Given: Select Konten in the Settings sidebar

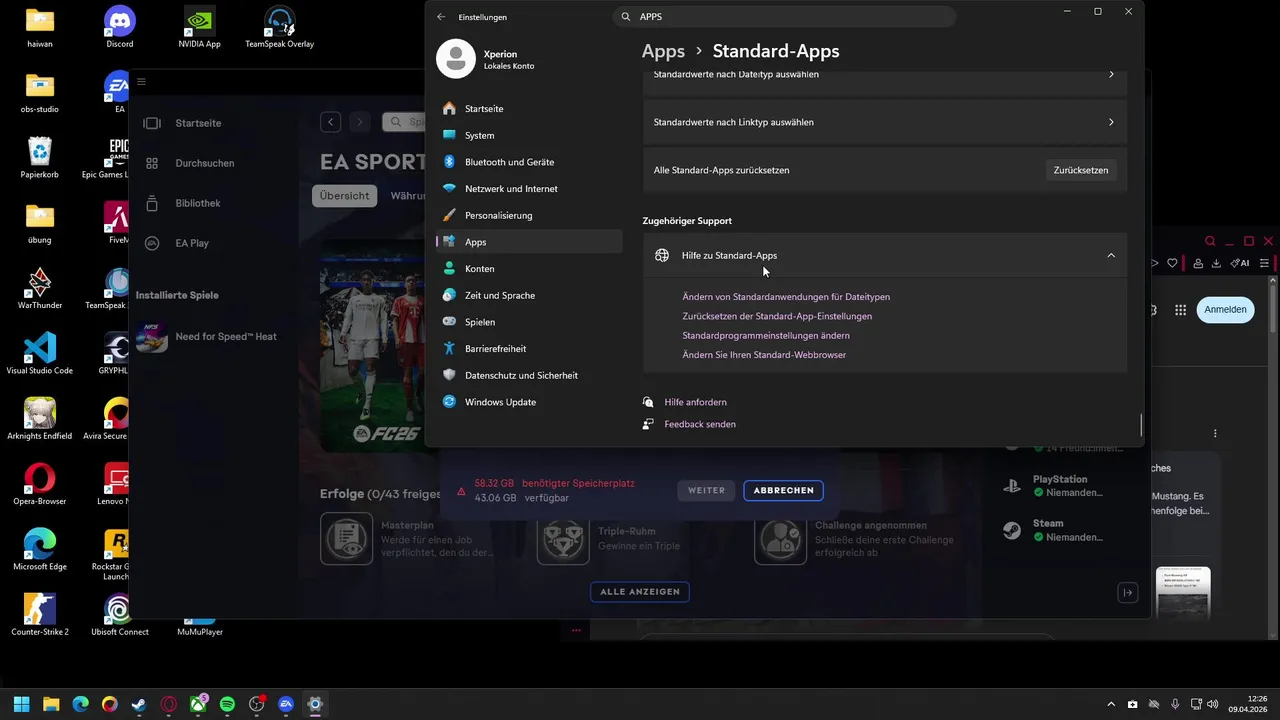Looking at the screenshot, I should tap(529, 269).
